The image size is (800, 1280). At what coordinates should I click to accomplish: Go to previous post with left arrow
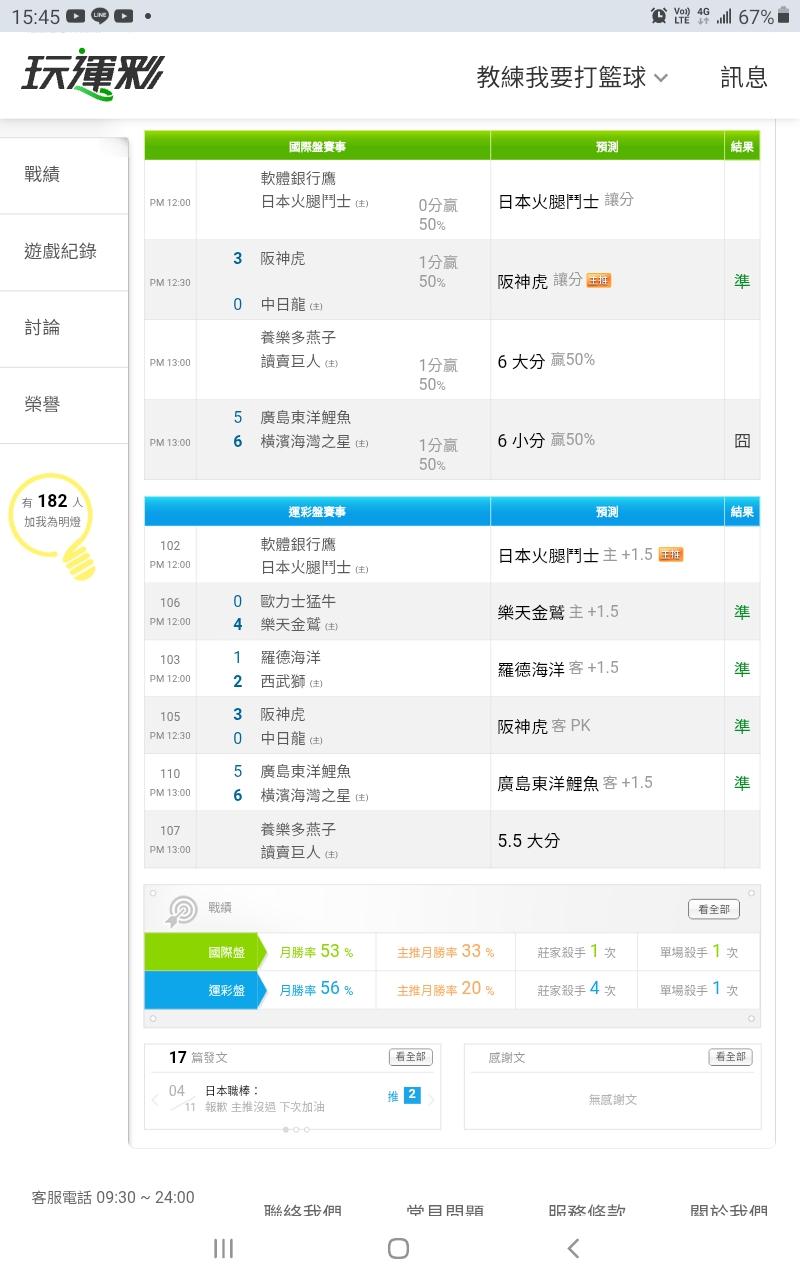tap(155, 1099)
